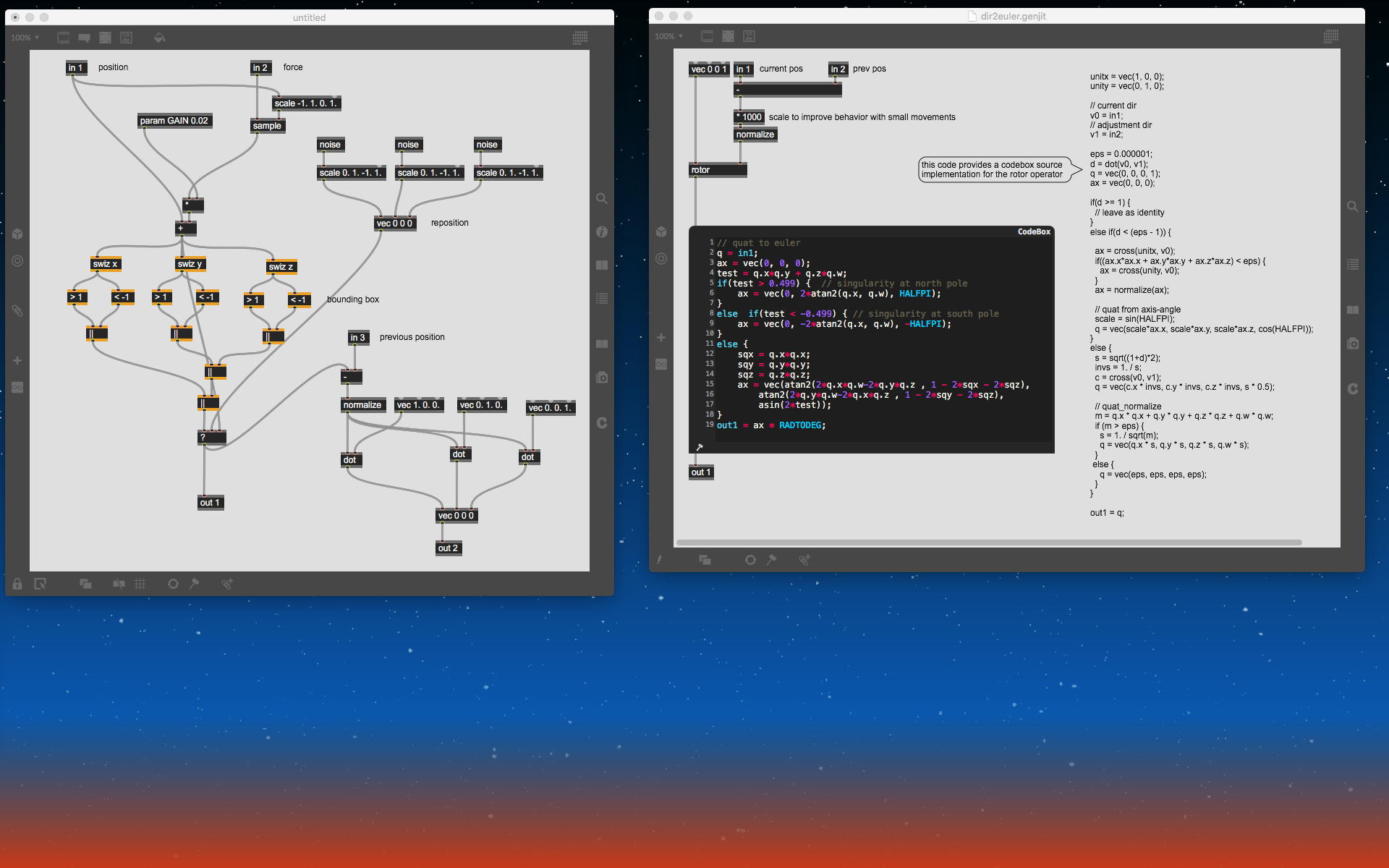Click the camera snapshots icon in dir2euler sidebar
The height and width of the screenshot is (868, 1389).
click(x=1353, y=344)
